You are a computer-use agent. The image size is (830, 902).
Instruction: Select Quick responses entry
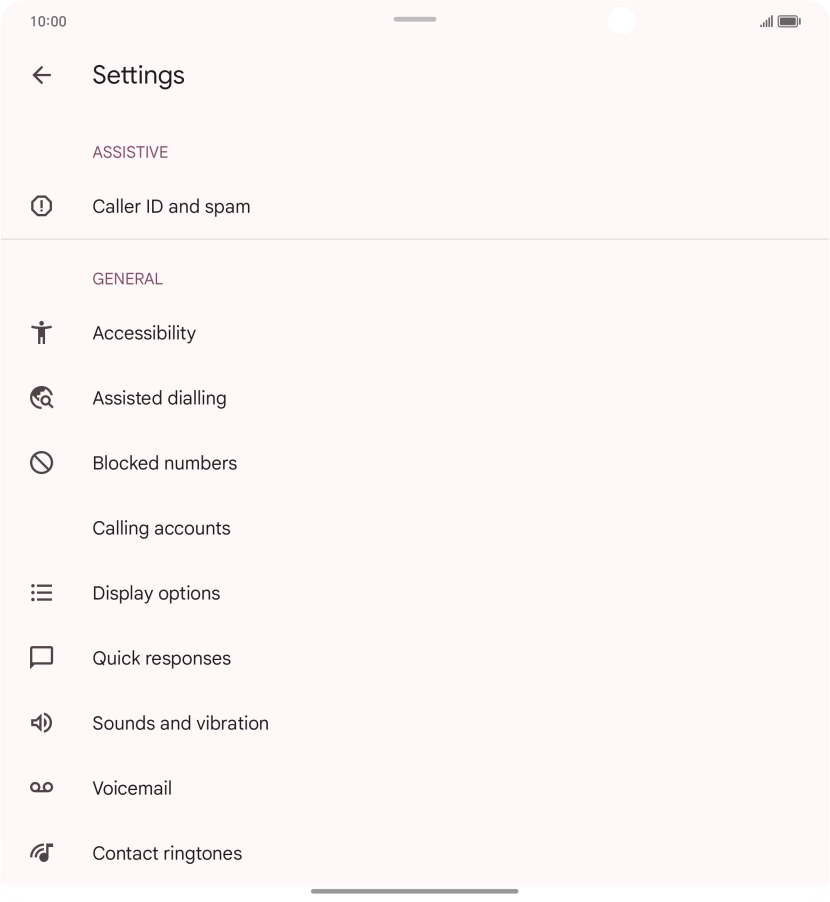(161, 658)
